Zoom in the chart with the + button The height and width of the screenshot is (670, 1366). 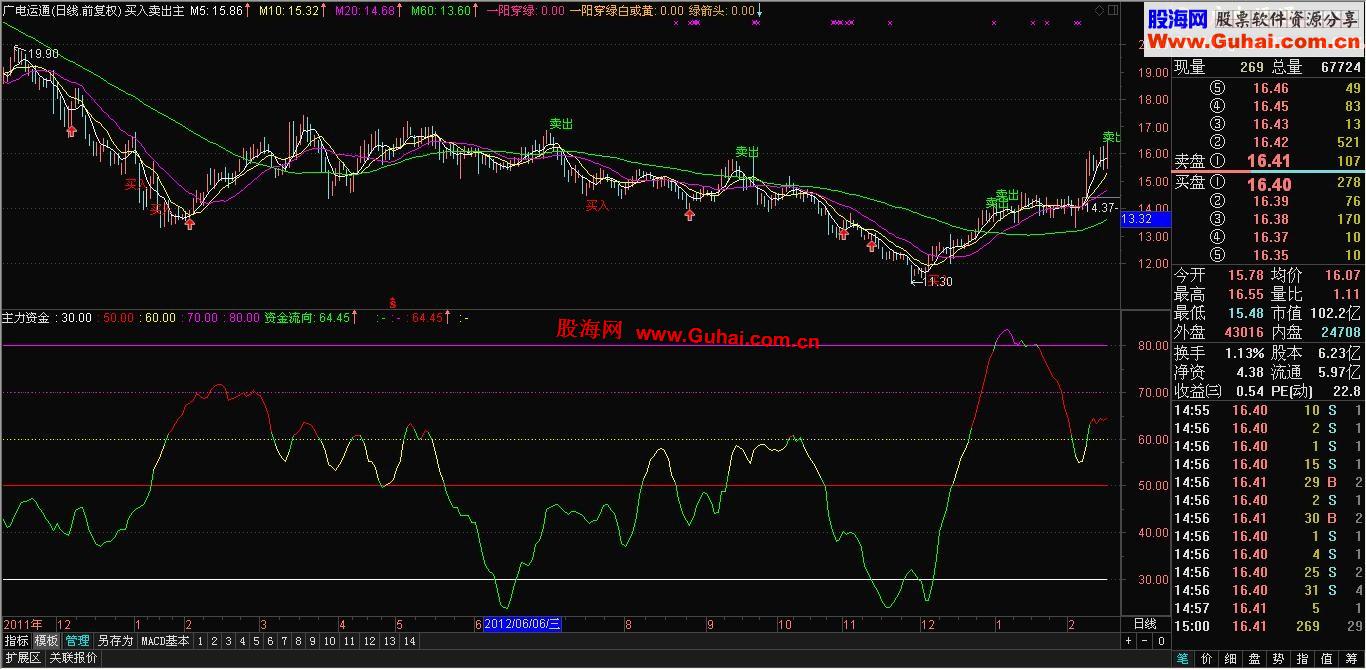[1128, 641]
